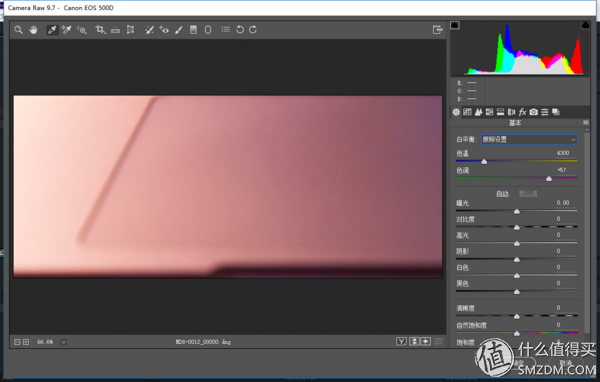The height and width of the screenshot is (382, 600).
Task: Toggle before/after preview Y button
Action: [x=401, y=341]
